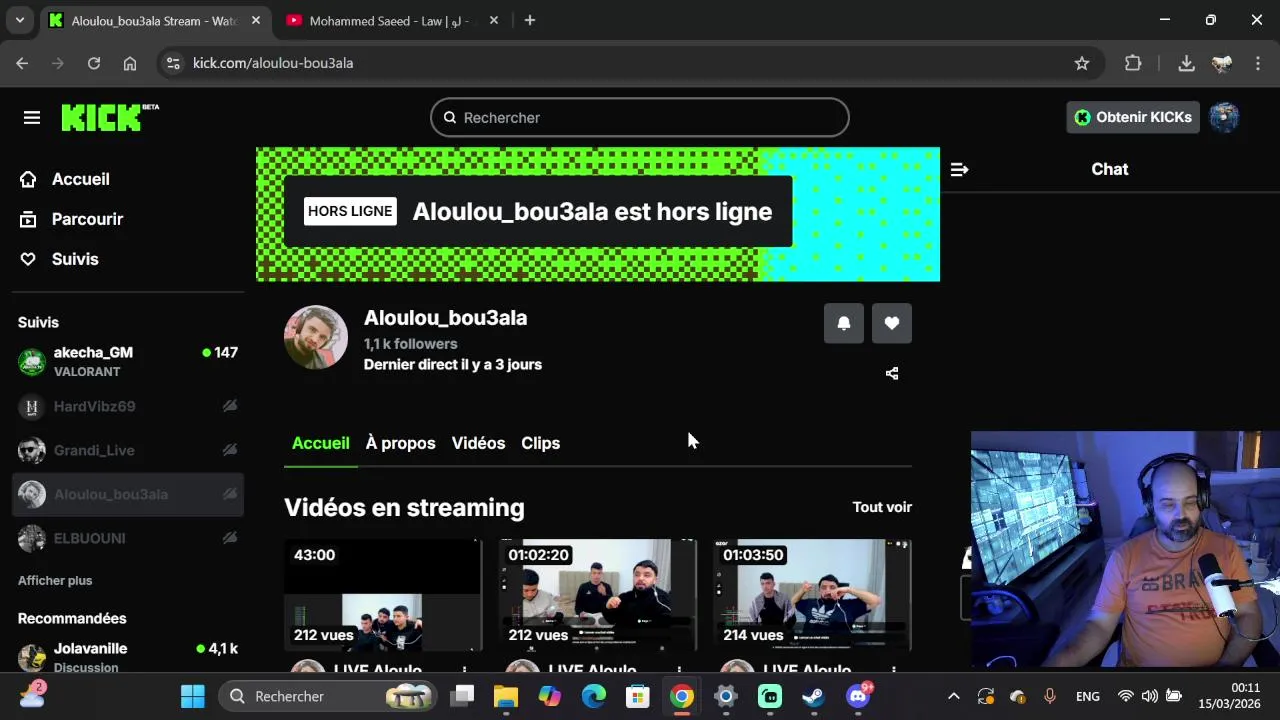Open the user profile avatar menu
The image size is (1280, 720).
pos(1224,117)
